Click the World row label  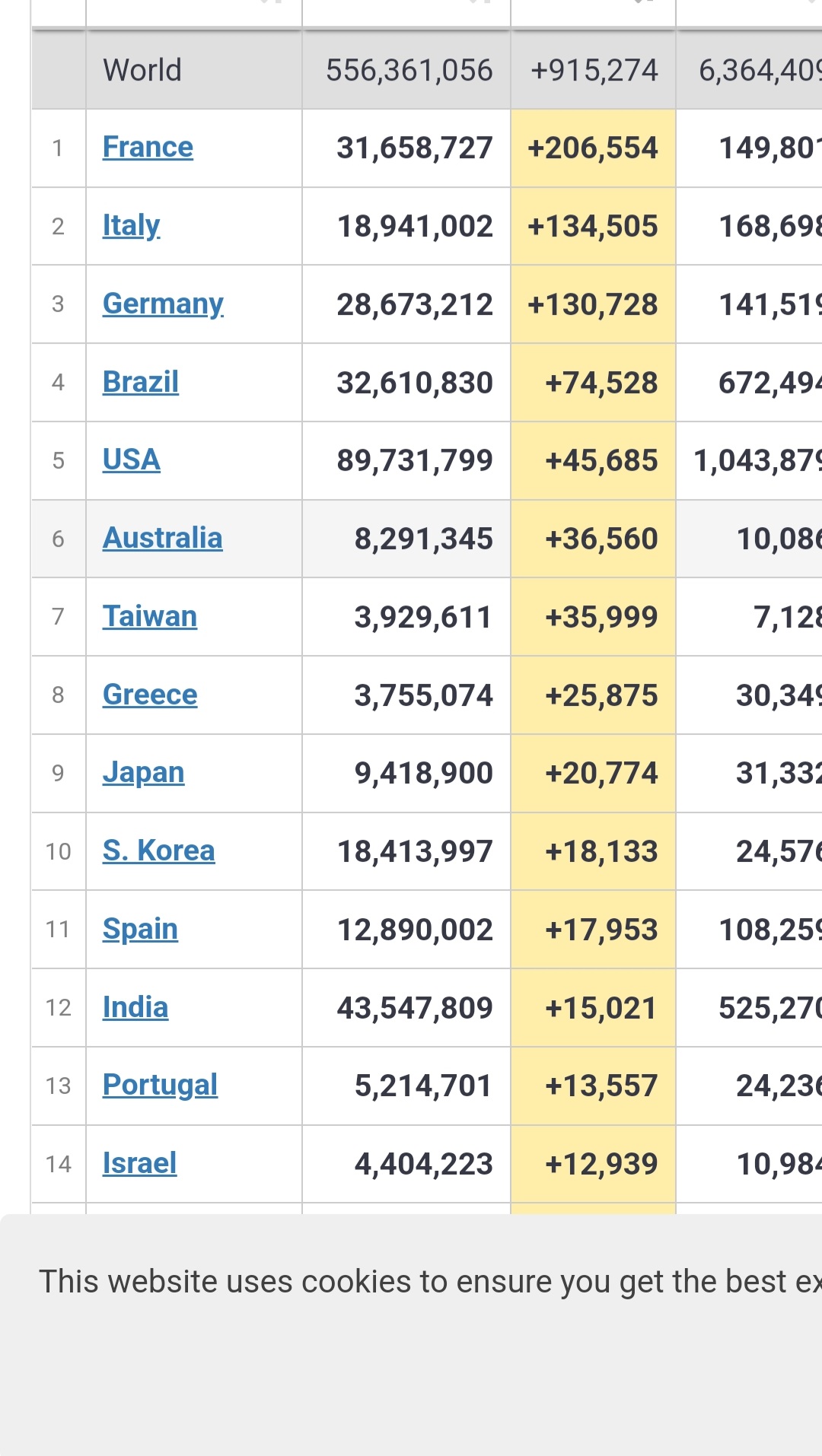(142, 70)
